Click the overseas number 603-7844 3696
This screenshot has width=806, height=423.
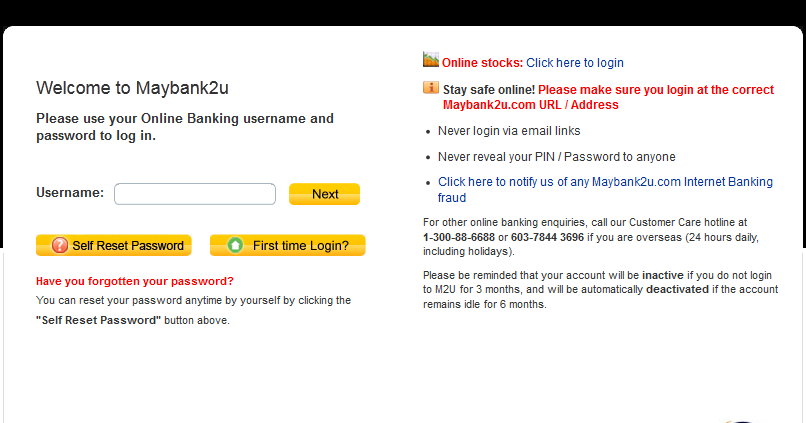pos(547,237)
